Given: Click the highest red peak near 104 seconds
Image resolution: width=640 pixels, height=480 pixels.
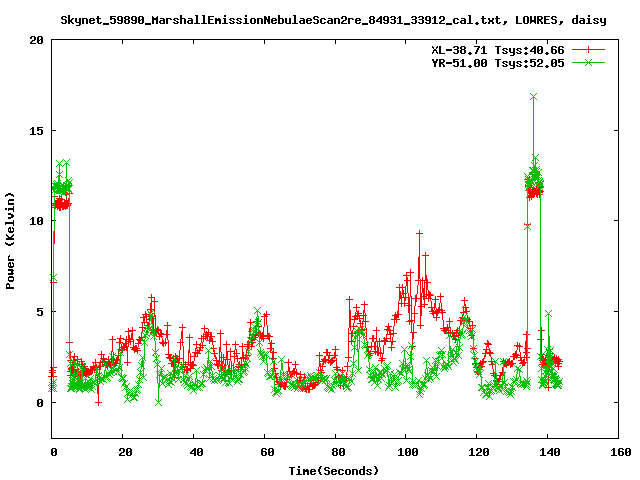Looking at the screenshot, I should tap(419, 233).
